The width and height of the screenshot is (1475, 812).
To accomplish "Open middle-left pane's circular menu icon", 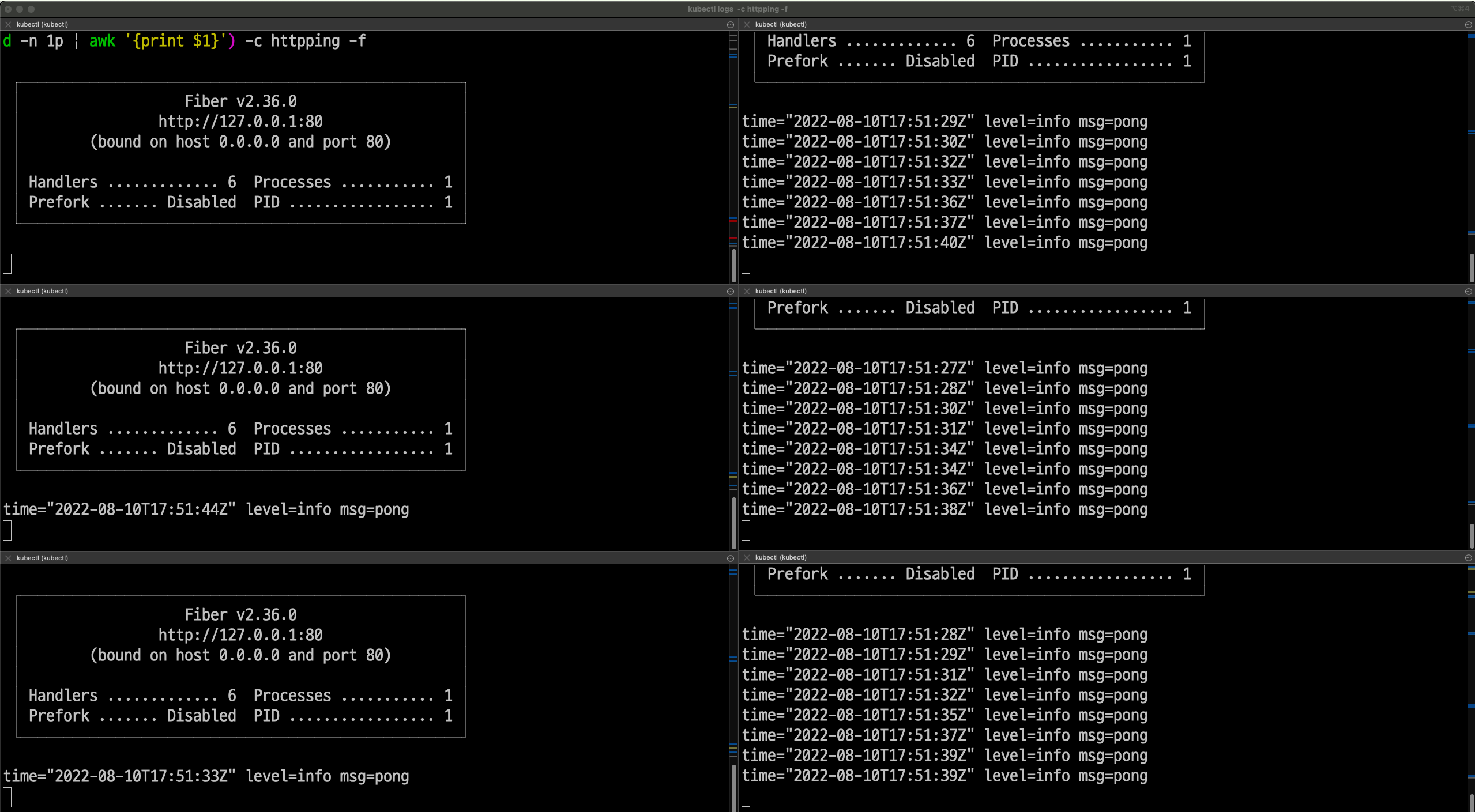I will [x=731, y=292].
